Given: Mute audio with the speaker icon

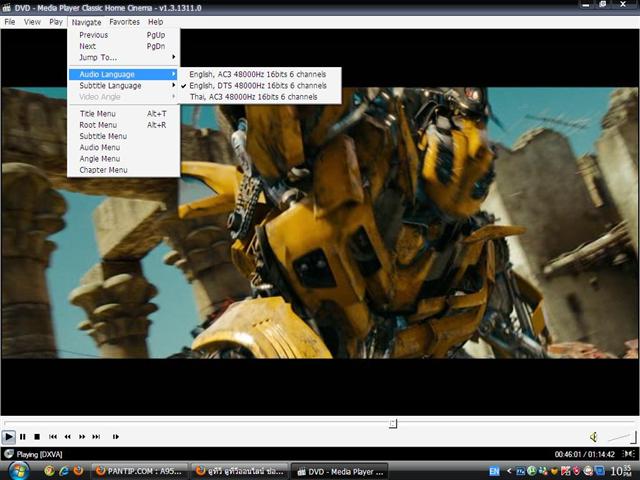Looking at the screenshot, I should click(x=594, y=437).
